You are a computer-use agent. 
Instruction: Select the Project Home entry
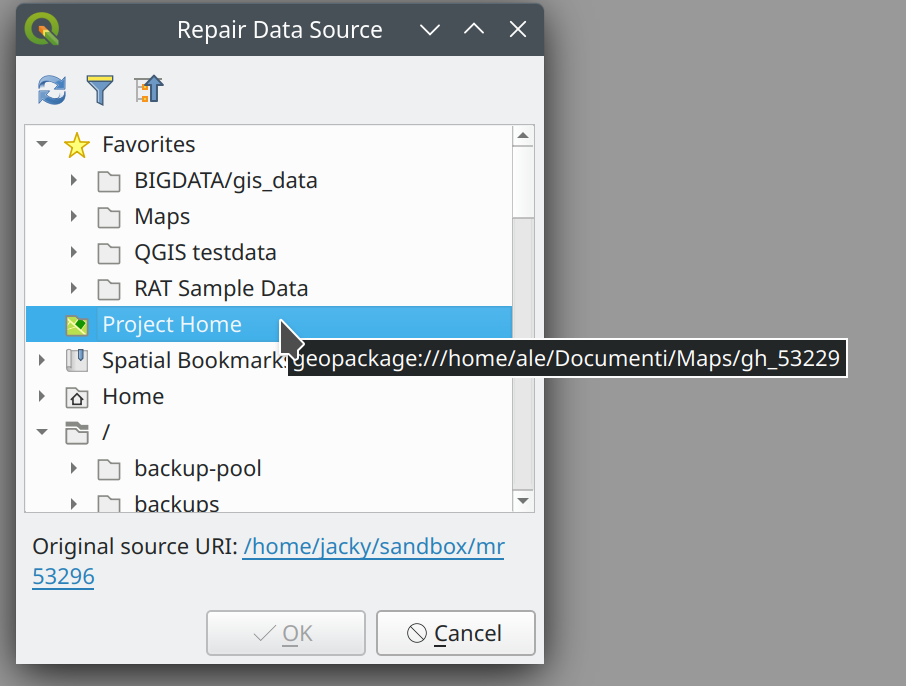[x=170, y=324]
